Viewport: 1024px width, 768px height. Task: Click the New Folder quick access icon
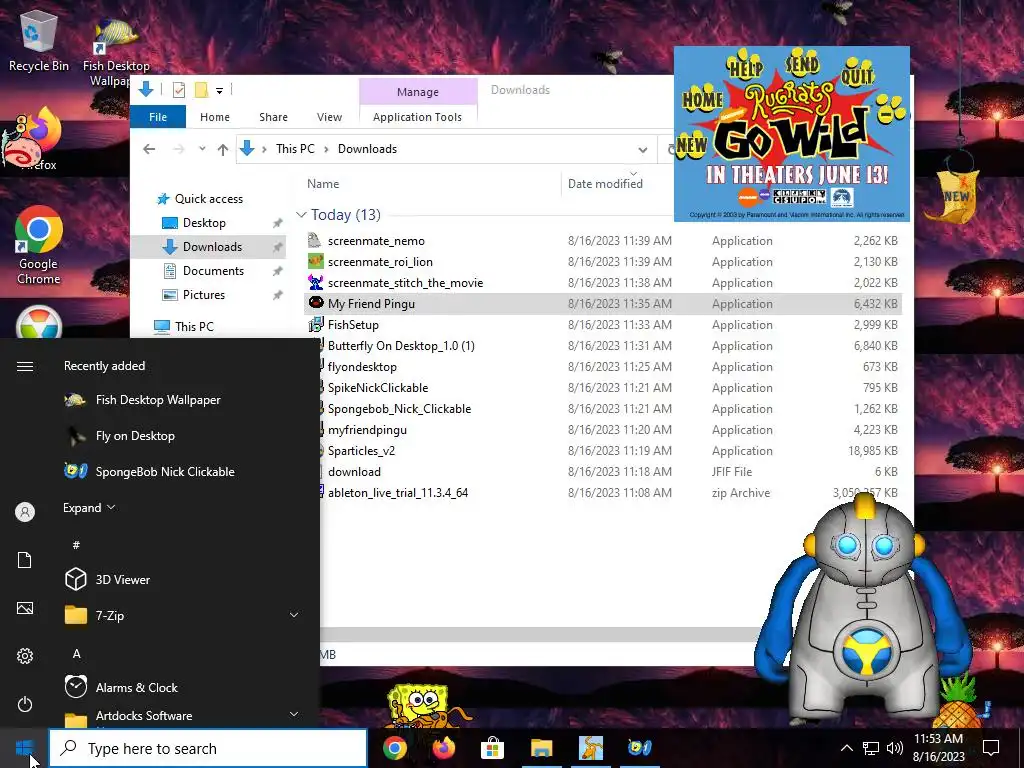[x=202, y=89]
